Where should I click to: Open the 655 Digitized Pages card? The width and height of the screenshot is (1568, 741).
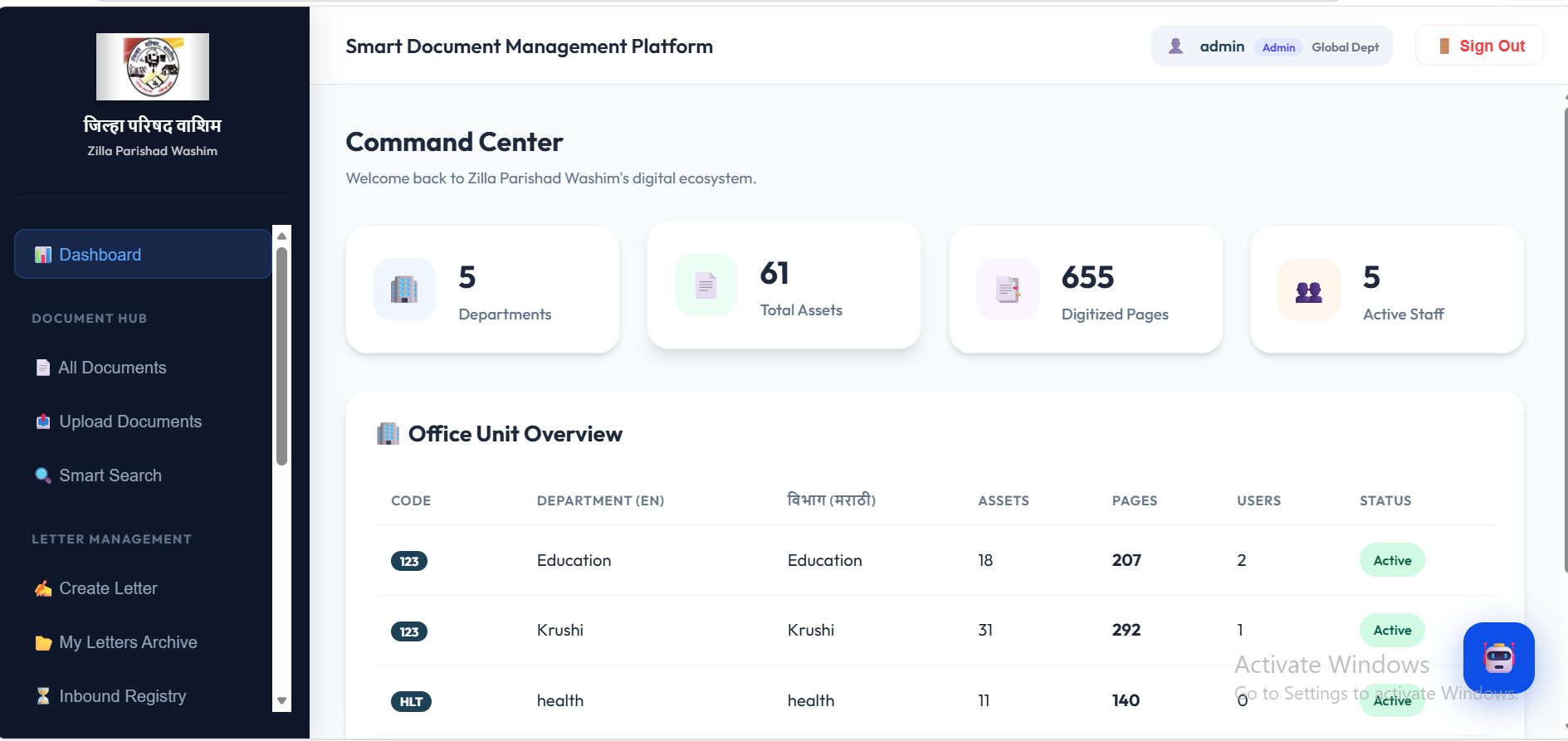click(x=1086, y=290)
